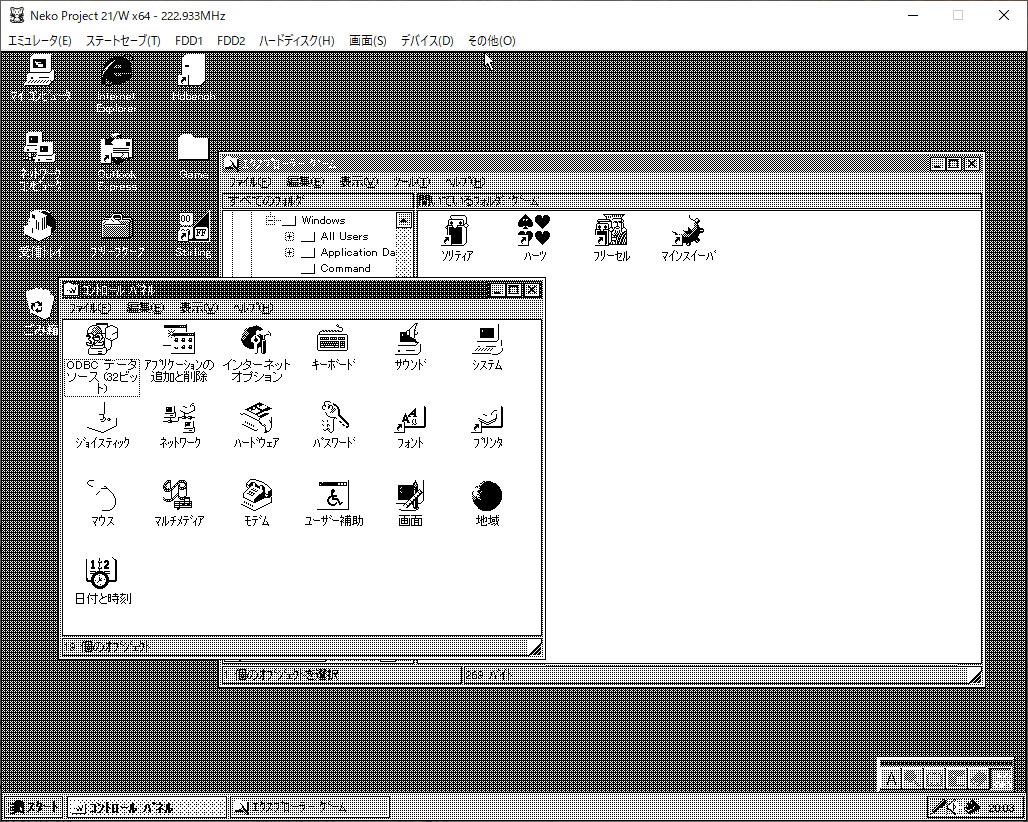Open the Control Panel ファイル(F) menu
The height and width of the screenshot is (822, 1028).
pos(90,307)
